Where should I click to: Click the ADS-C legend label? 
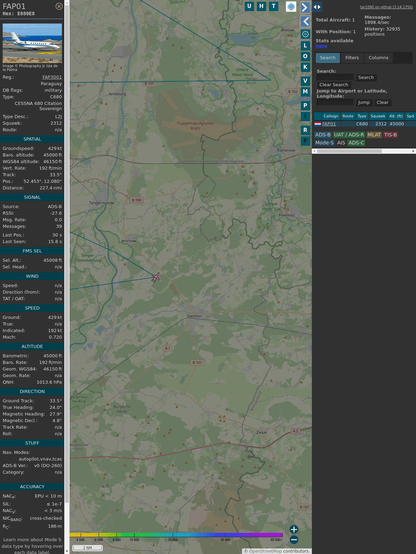[356, 143]
